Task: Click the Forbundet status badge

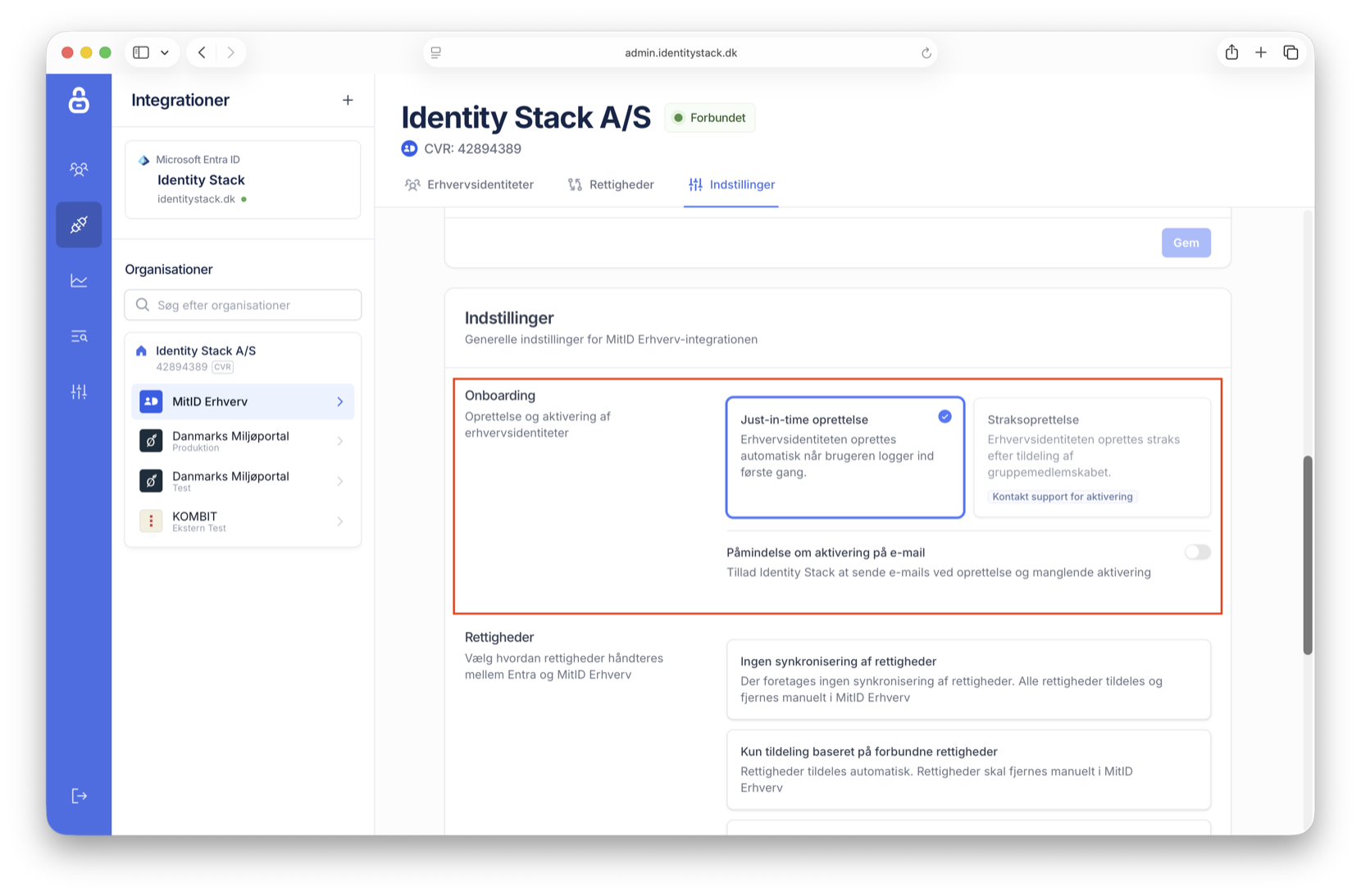Action: coord(709,118)
